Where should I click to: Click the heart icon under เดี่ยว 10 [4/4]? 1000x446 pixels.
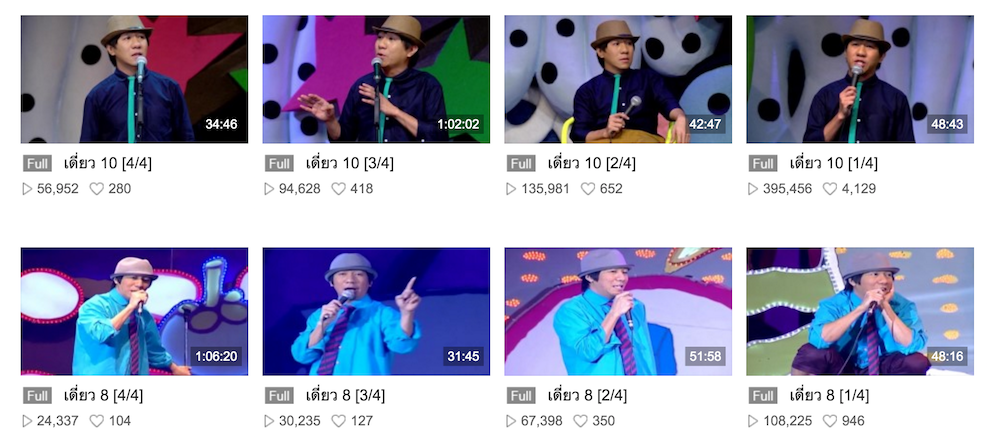point(96,189)
